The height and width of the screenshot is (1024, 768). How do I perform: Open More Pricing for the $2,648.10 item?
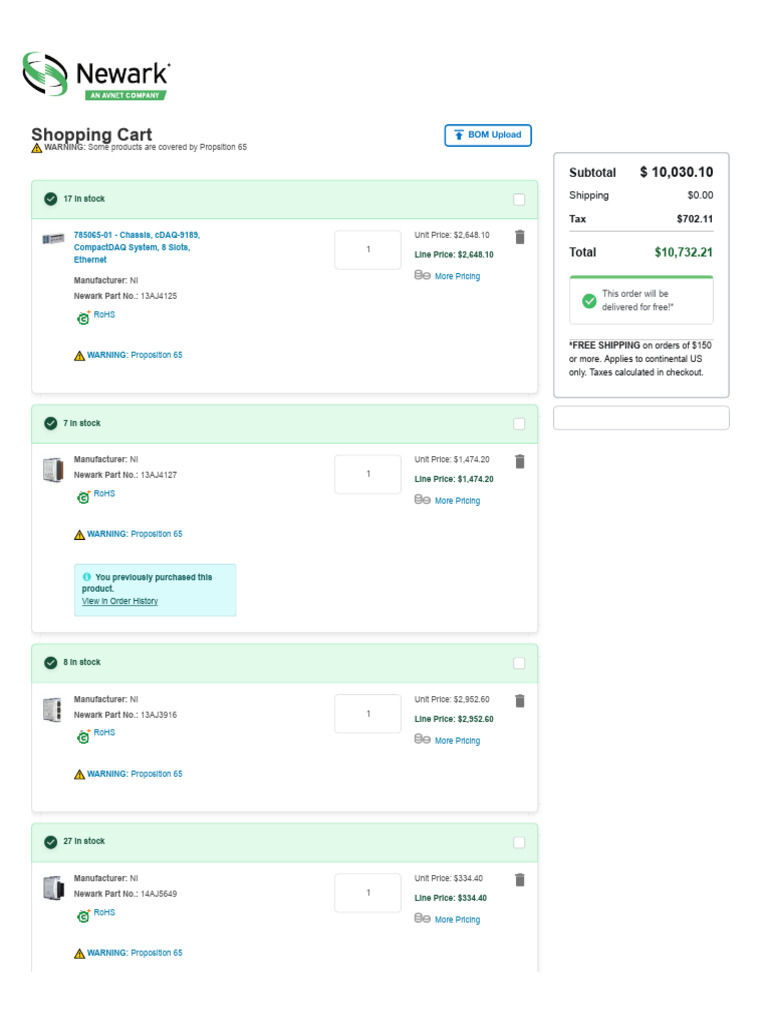click(x=457, y=276)
